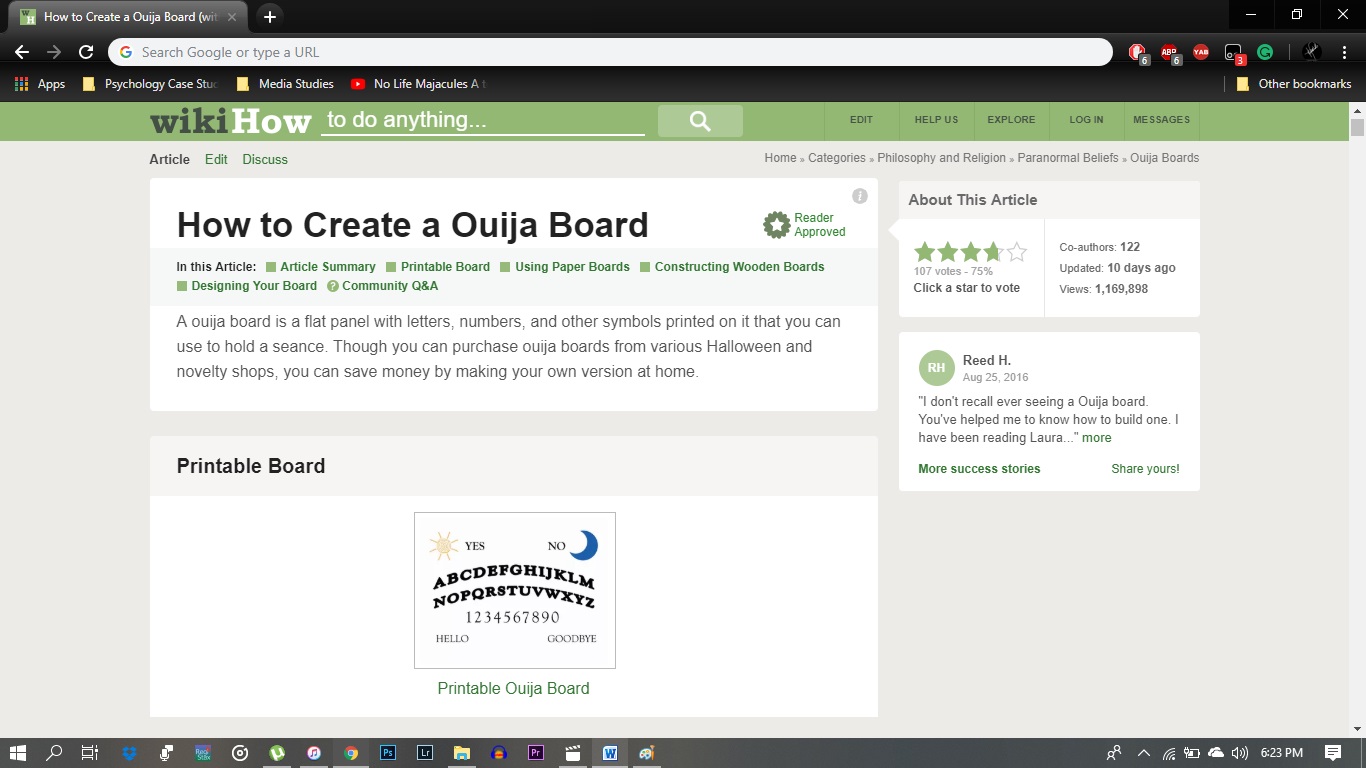This screenshot has width=1366, height=768.
Task: Open Psychology Case Studies bookmark folder
Action: pos(150,84)
